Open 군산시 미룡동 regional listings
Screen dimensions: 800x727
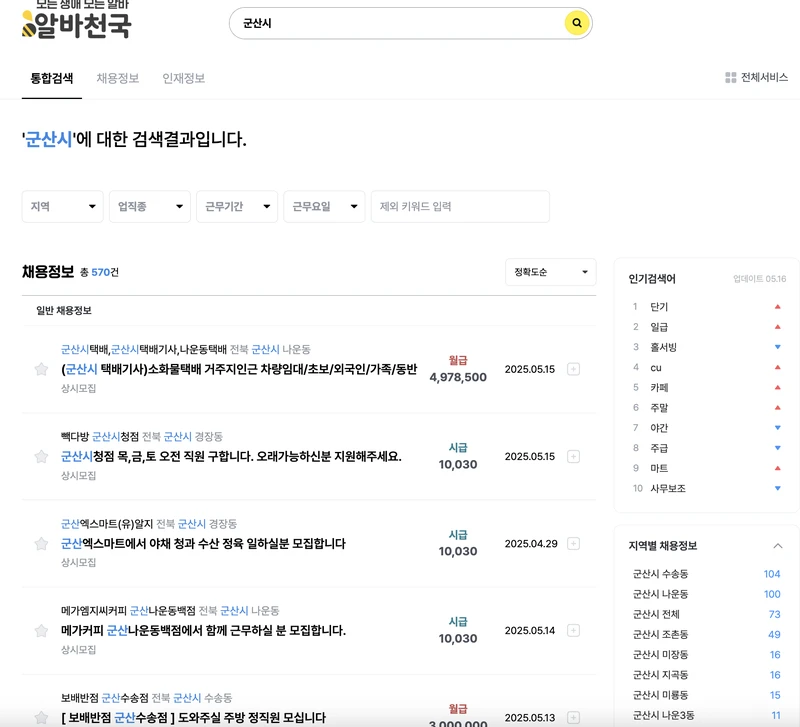[660, 695]
